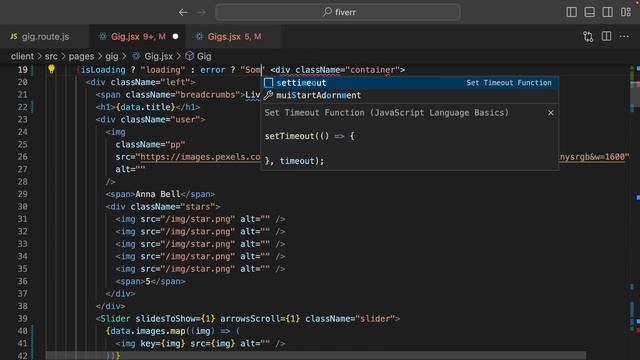
Task: Click the horizontal scrollbar at the bottom
Action: pos(316,356)
